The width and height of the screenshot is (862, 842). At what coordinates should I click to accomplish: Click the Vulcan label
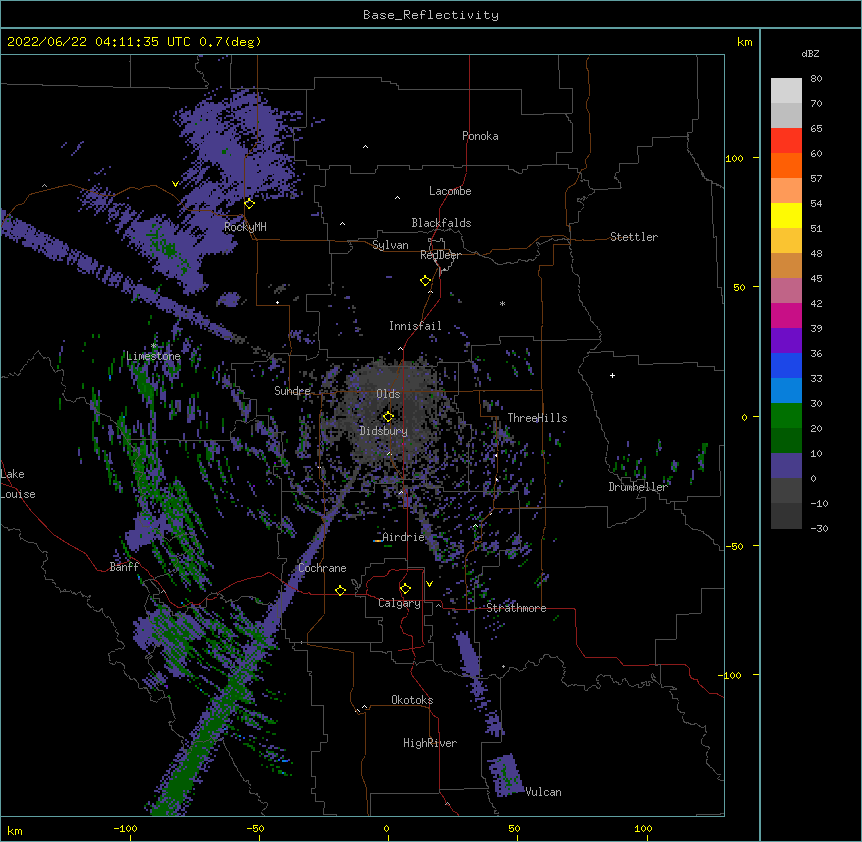[543, 792]
